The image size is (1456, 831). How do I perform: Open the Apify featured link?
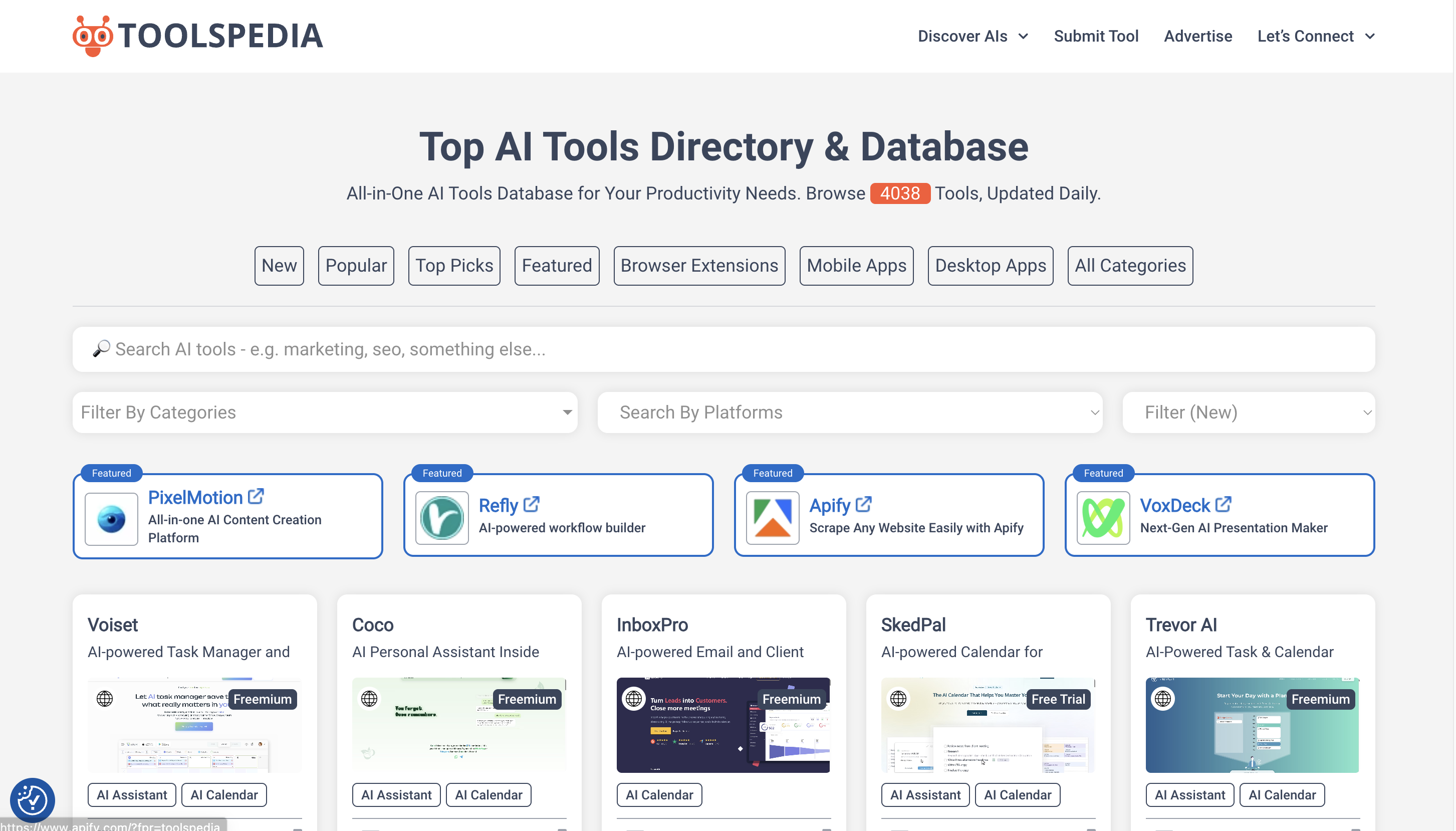point(830,505)
